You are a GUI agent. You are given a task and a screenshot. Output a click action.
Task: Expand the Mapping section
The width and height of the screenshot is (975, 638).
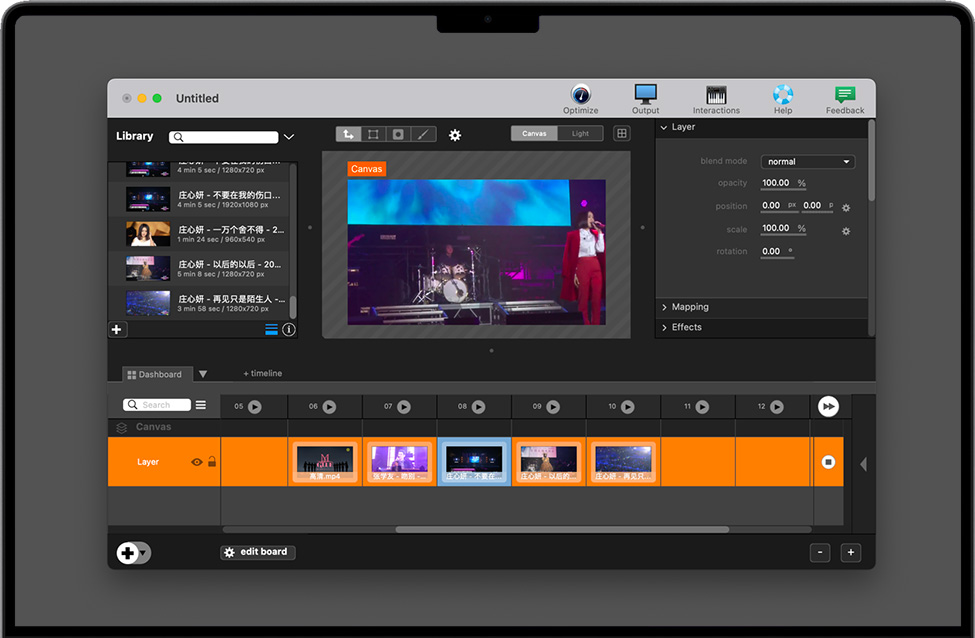click(x=690, y=307)
